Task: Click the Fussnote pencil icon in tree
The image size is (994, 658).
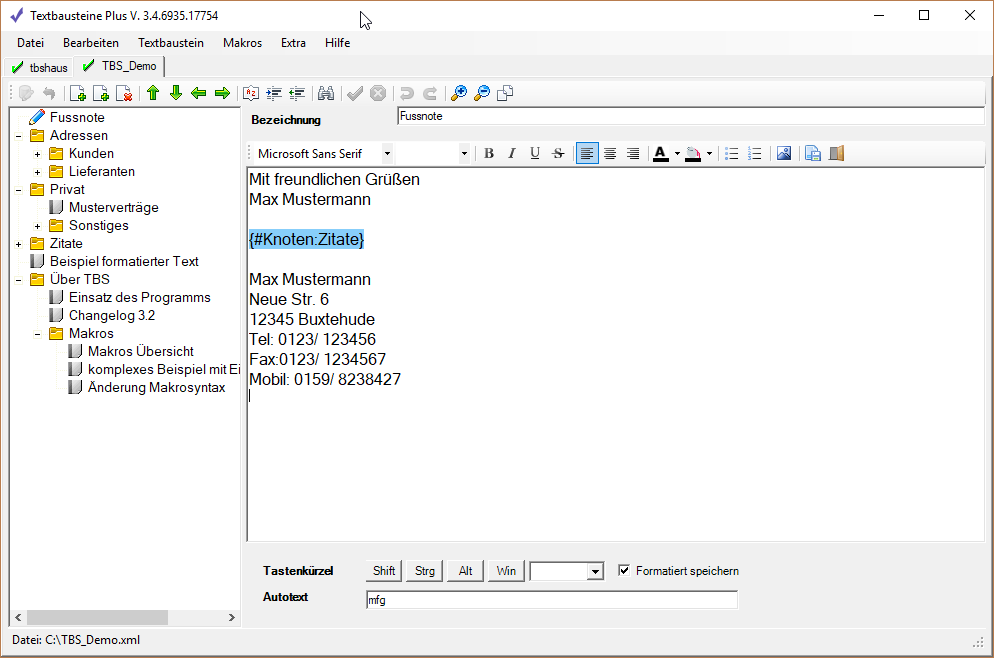Action: coord(37,117)
